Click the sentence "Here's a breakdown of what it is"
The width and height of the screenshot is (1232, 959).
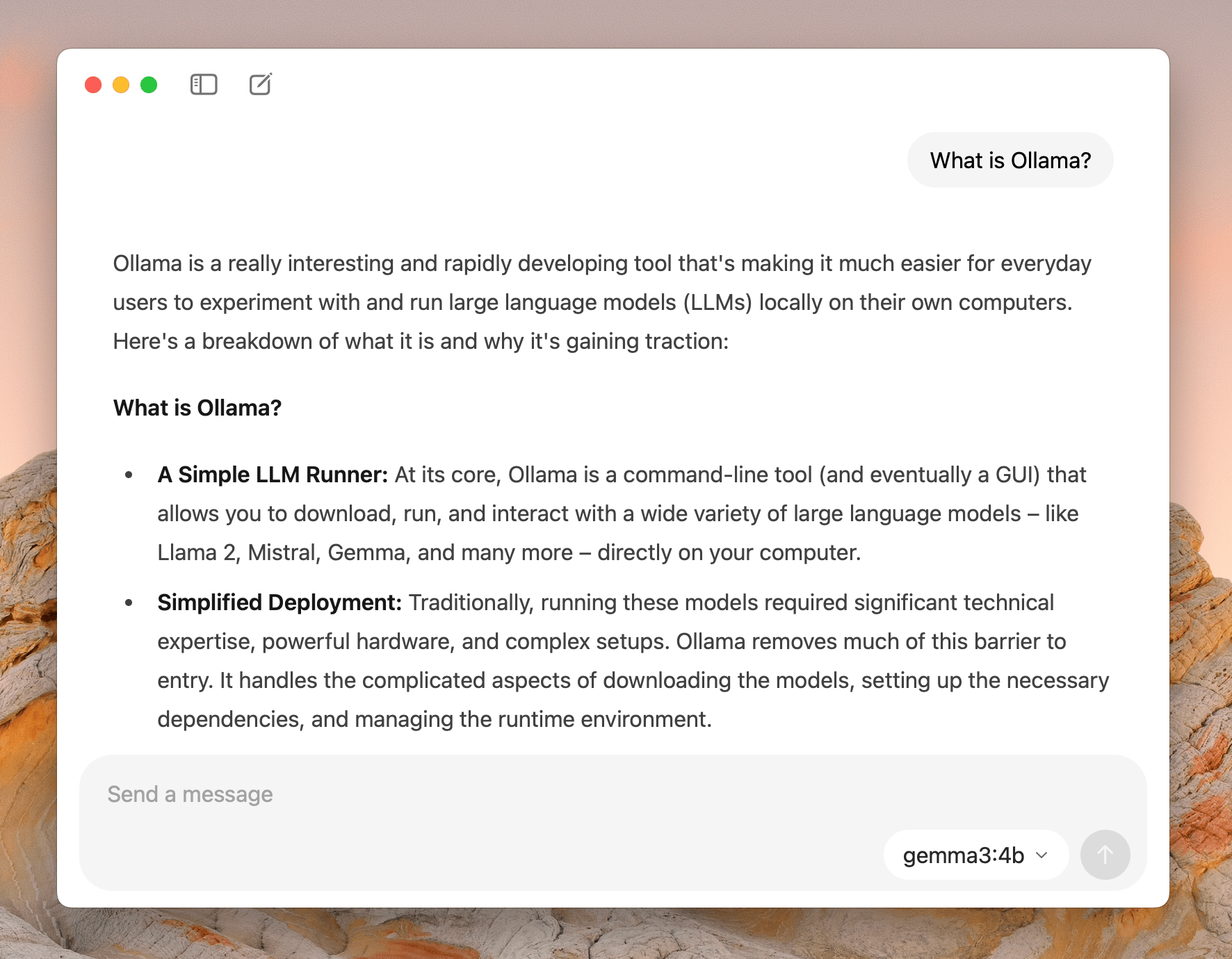(421, 341)
